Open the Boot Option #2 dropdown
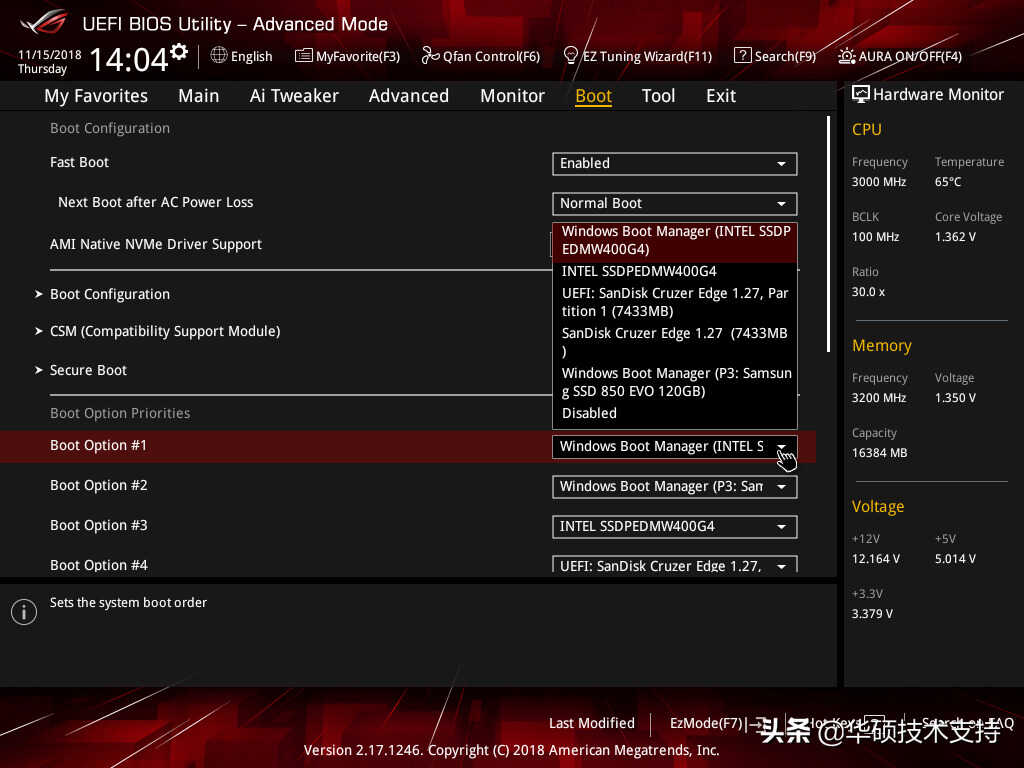1024x768 pixels. click(675, 487)
